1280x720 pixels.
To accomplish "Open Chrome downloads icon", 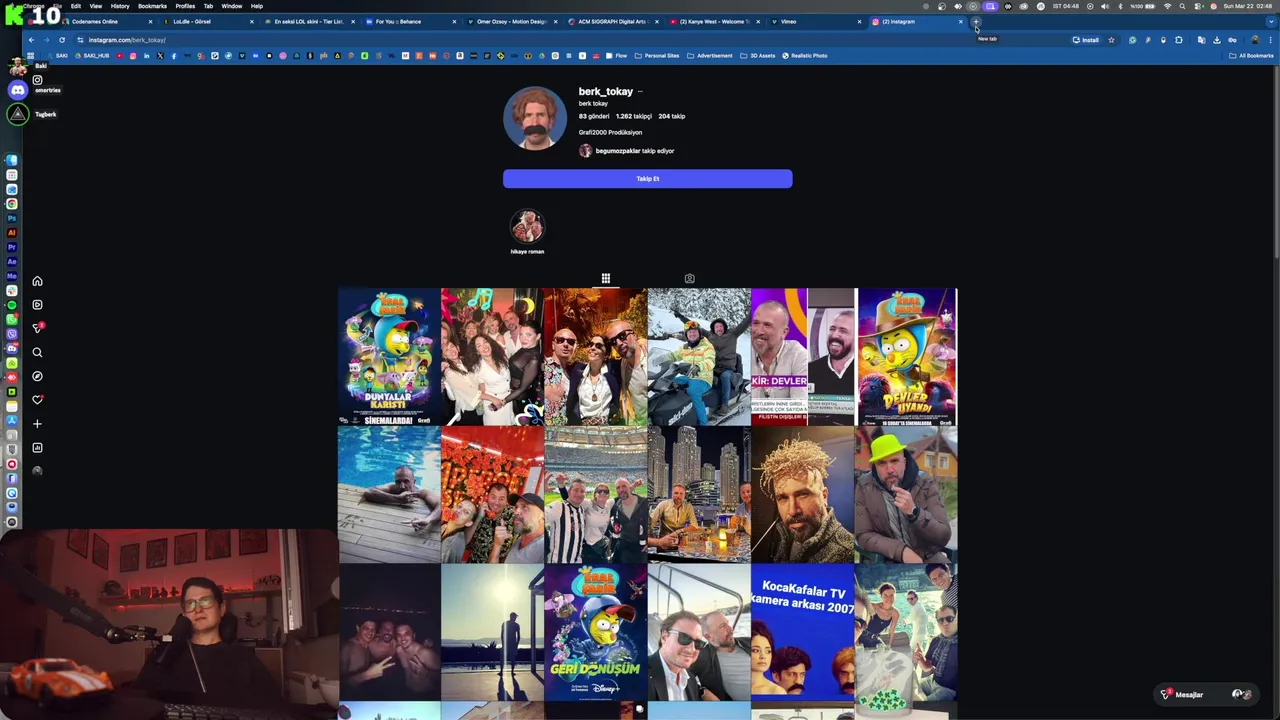I will click(x=1217, y=40).
